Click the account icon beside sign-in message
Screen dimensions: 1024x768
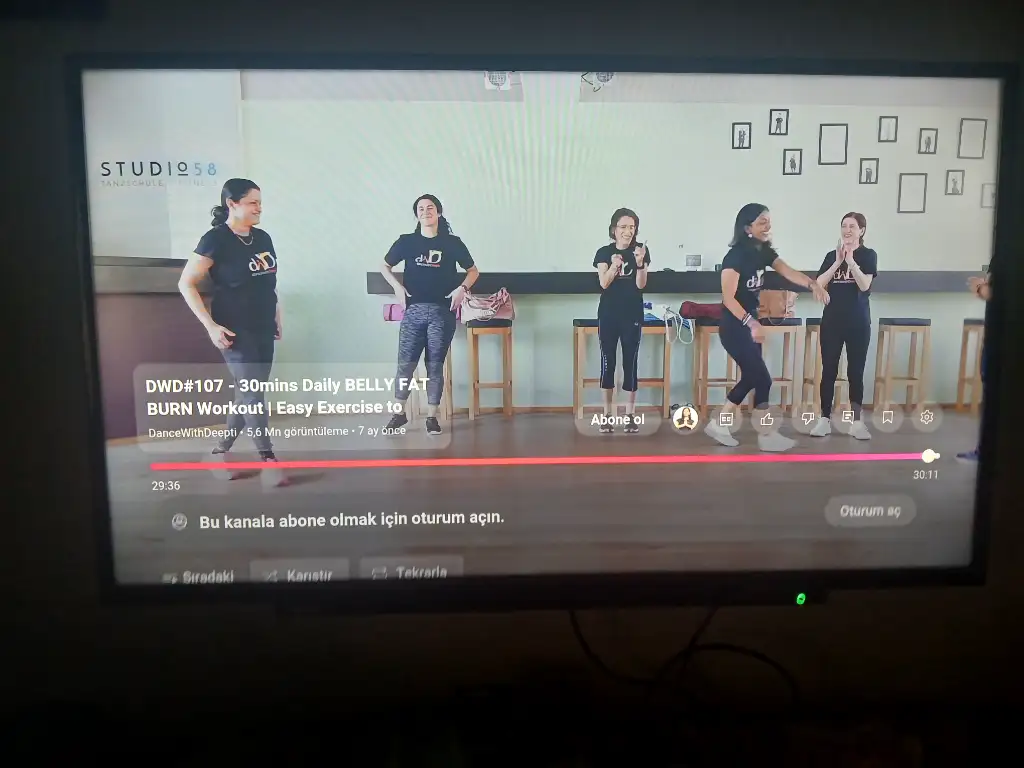(179, 521)
